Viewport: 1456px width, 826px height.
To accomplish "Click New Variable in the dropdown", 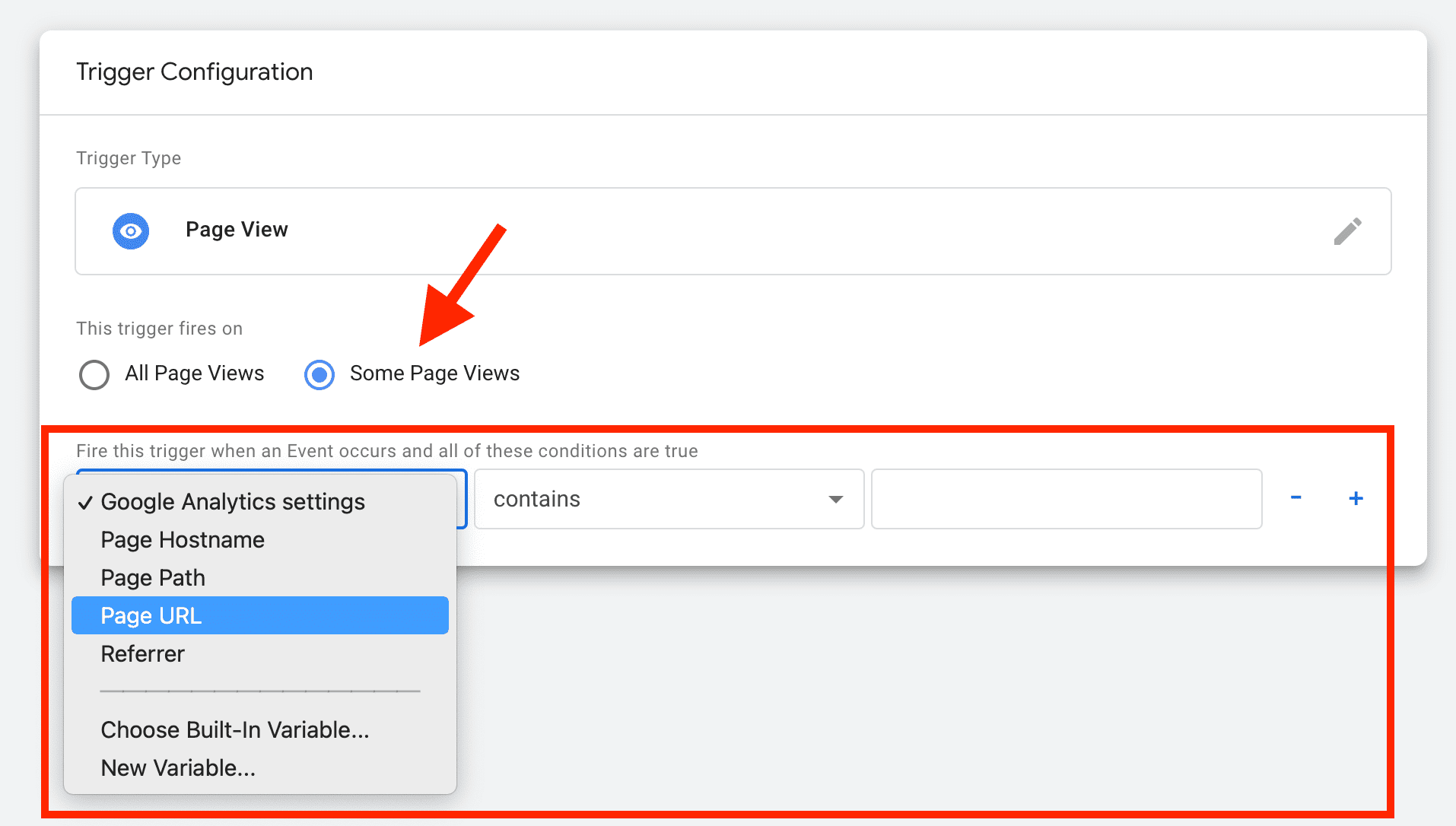I will point(178,767).
